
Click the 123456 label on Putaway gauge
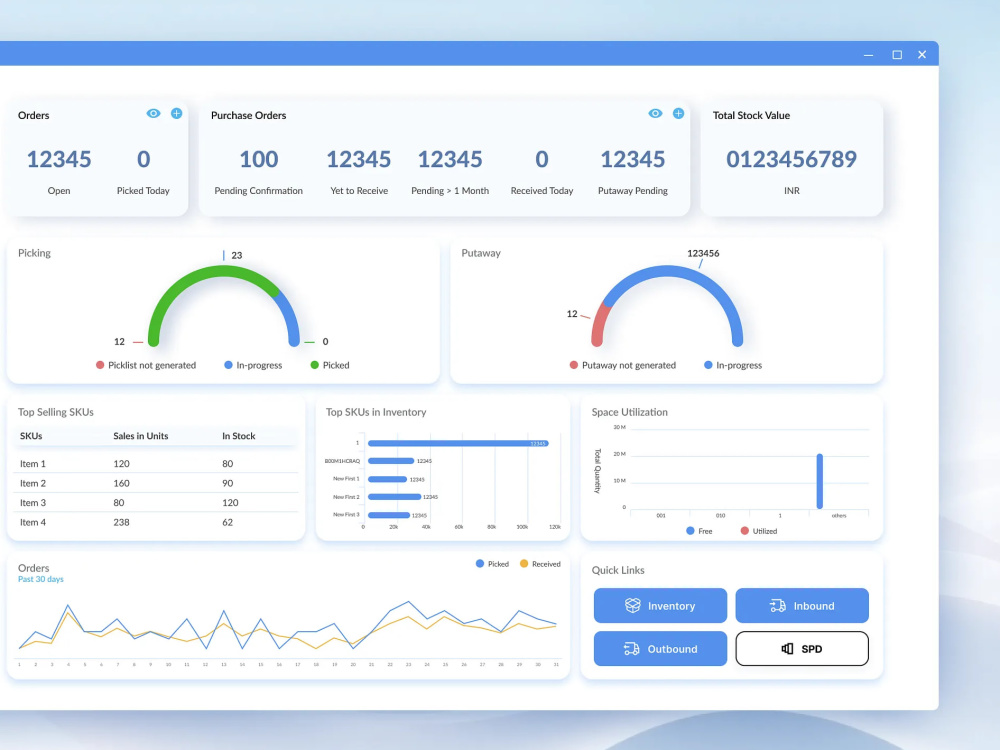coord(703,253)
